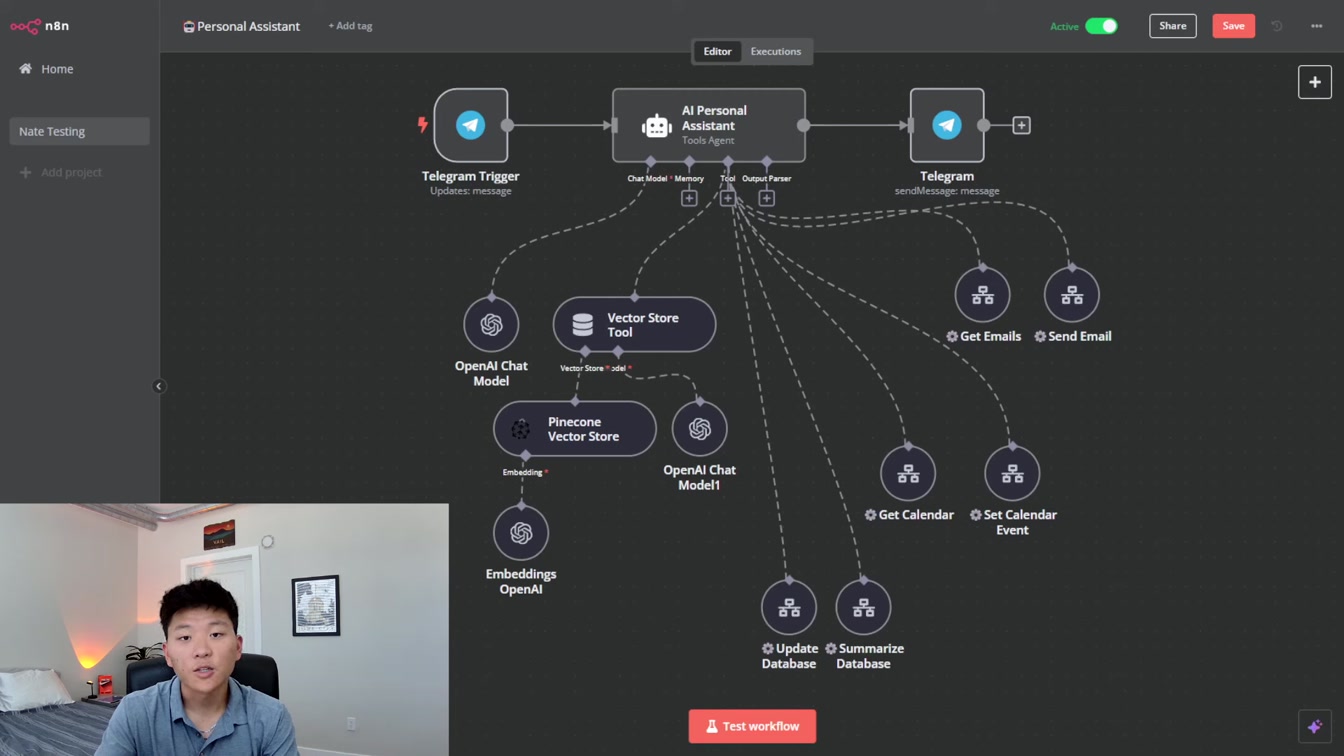Click the Vector Store connector label
This screenshot has height=756, width=1344.
(x=582, y=368)
